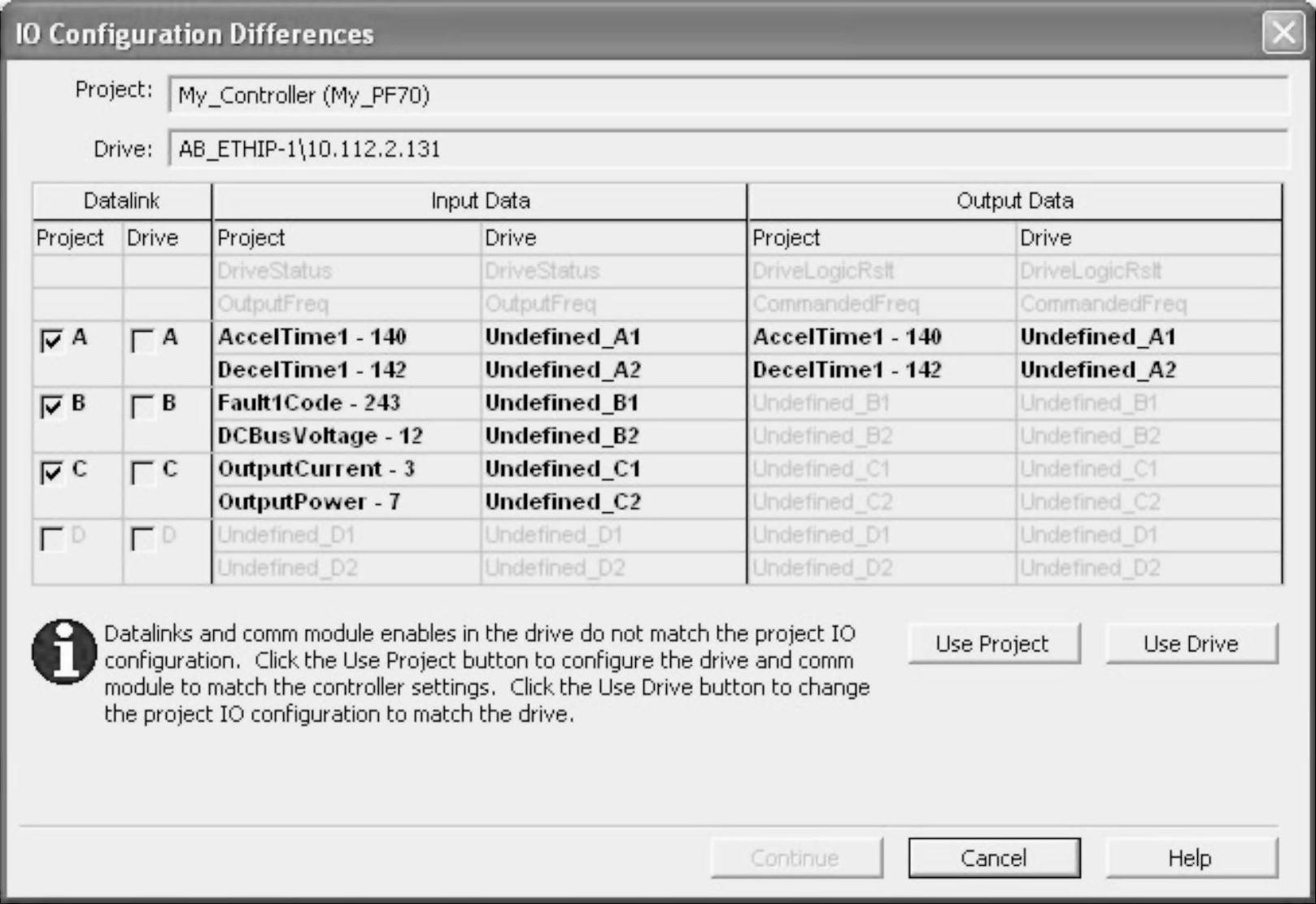Click Output Data Project cell DriveLogicRslt

pyautogui.click(x=882, y=272)
